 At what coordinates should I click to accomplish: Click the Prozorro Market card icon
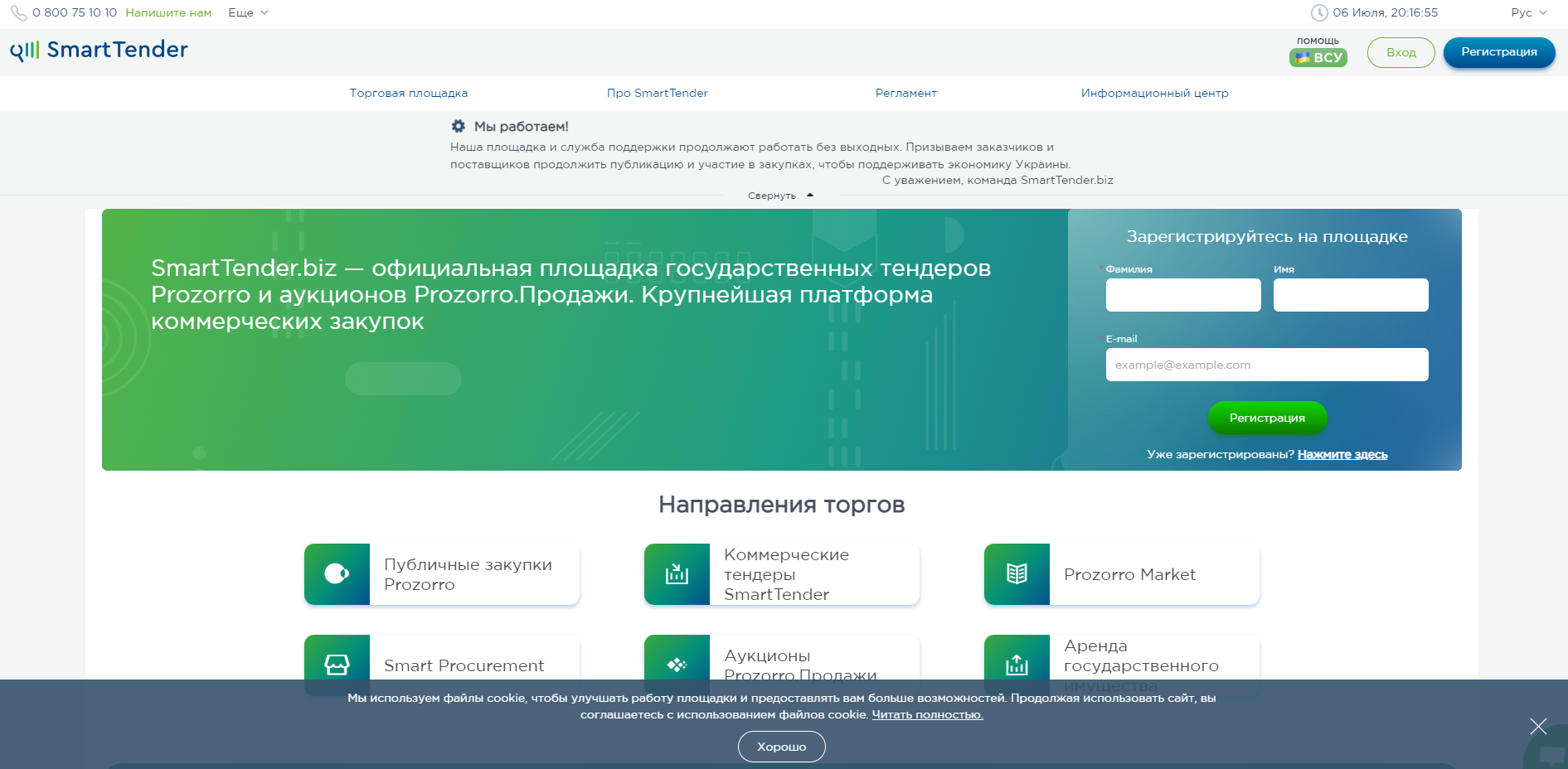tap(1017, 573)
